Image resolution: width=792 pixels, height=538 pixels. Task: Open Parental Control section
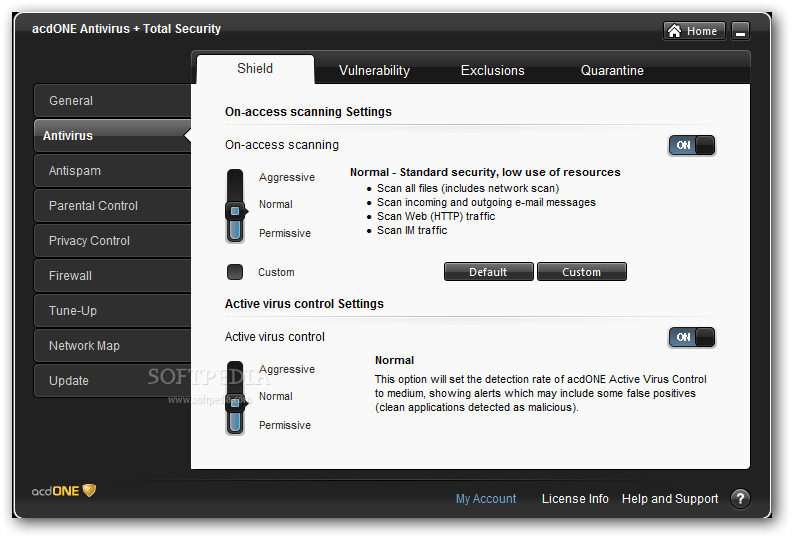pyautogui.click(x=112, y=206)
